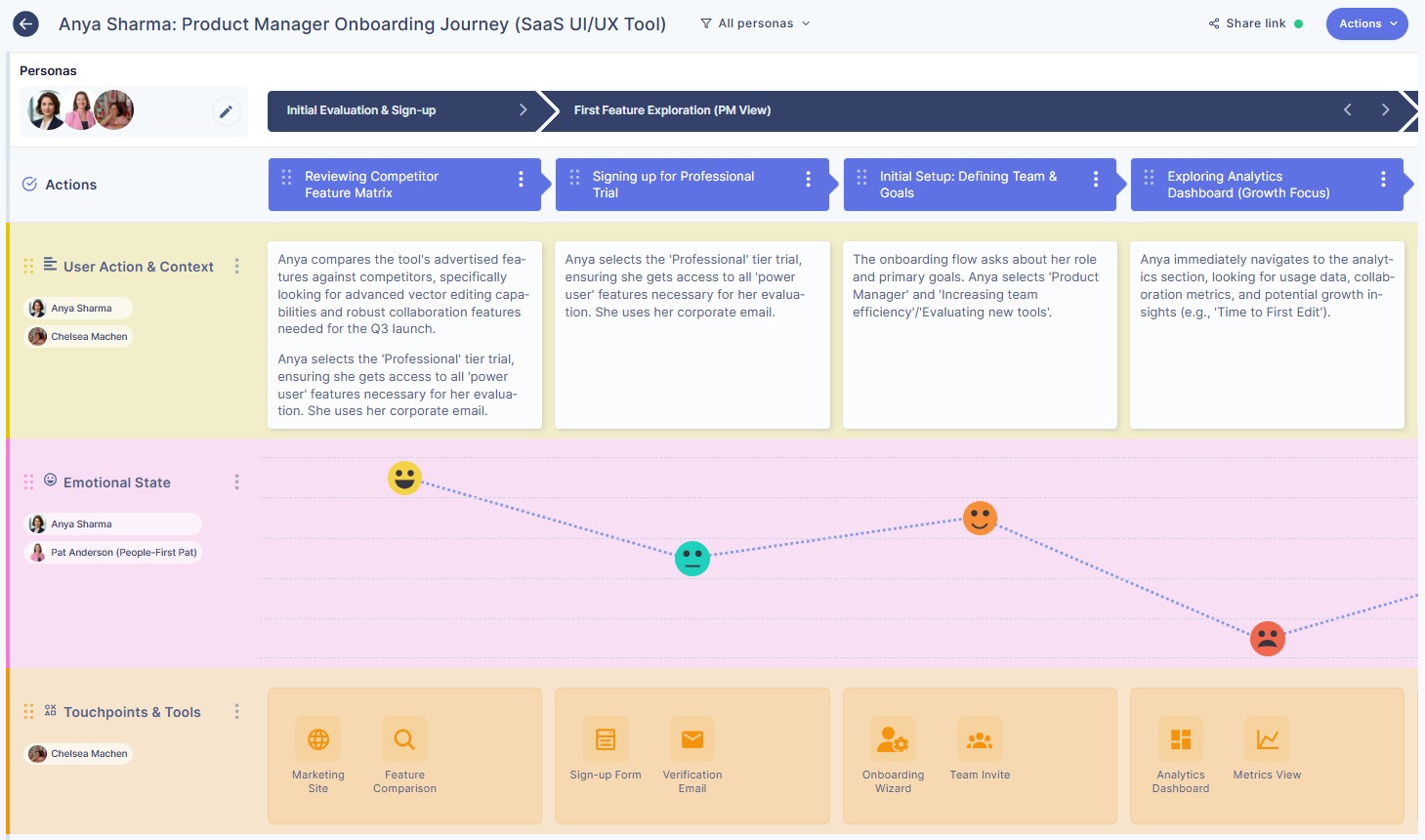The image size is (1425, 840).
Task: Click the Sign-up Form touchpoint icon
Action: coord(606,738)
